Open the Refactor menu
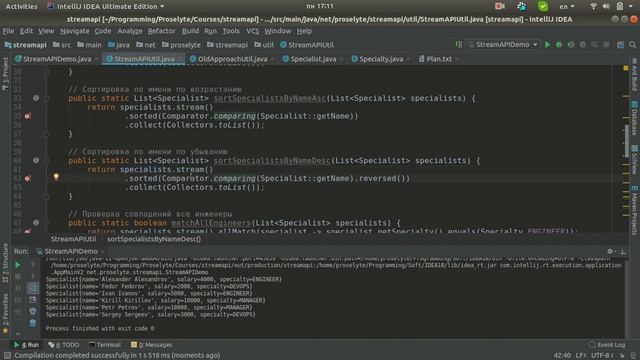Image resolution: width=640 pixels, height=360 pixels. (x=161, y=31)
